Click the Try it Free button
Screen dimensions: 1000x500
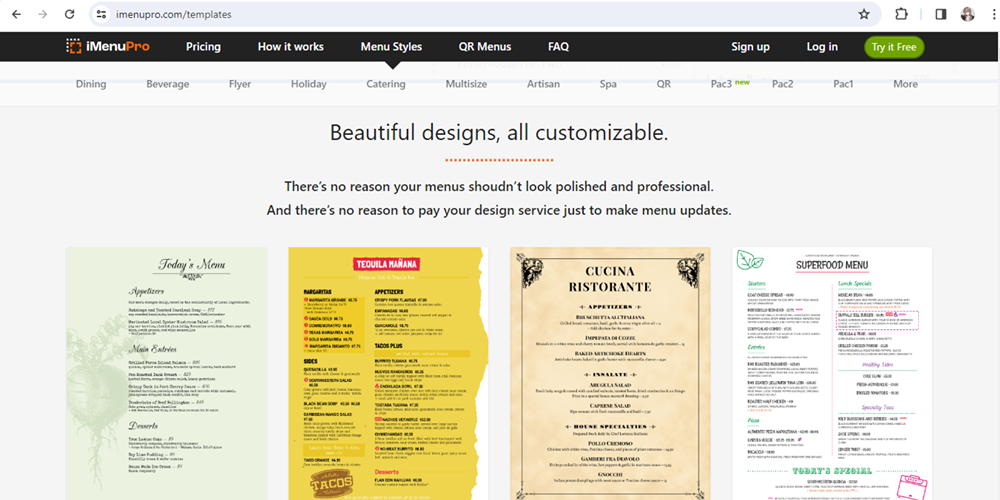pos(894,47)
